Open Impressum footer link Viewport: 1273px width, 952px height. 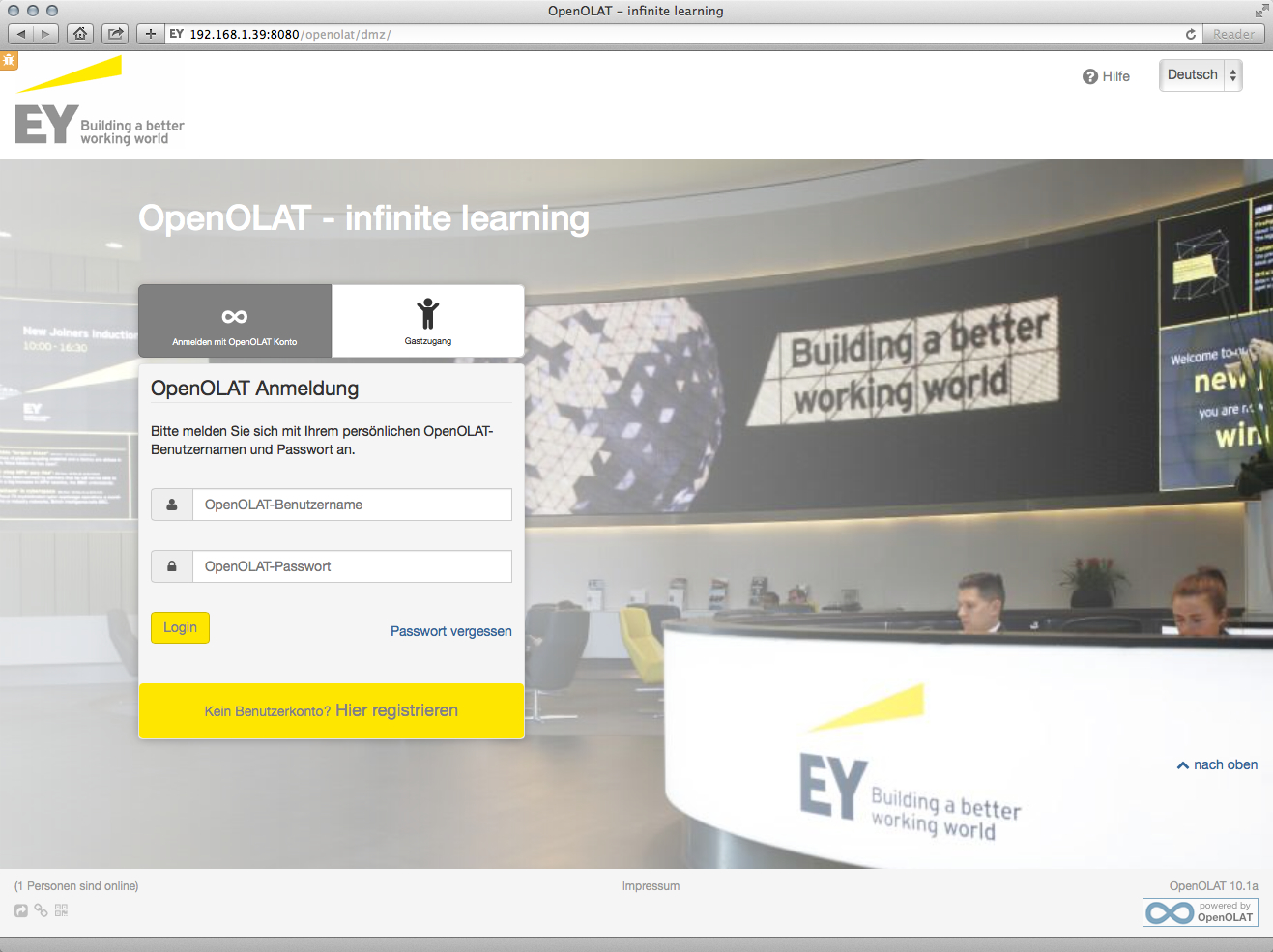point(651,886)
